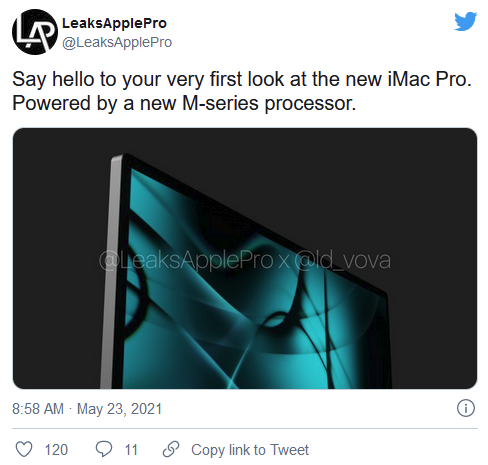Click the chain link icon
Image resolution: width=488 pixels, height=465 pixels.
(x=171, y=449)
